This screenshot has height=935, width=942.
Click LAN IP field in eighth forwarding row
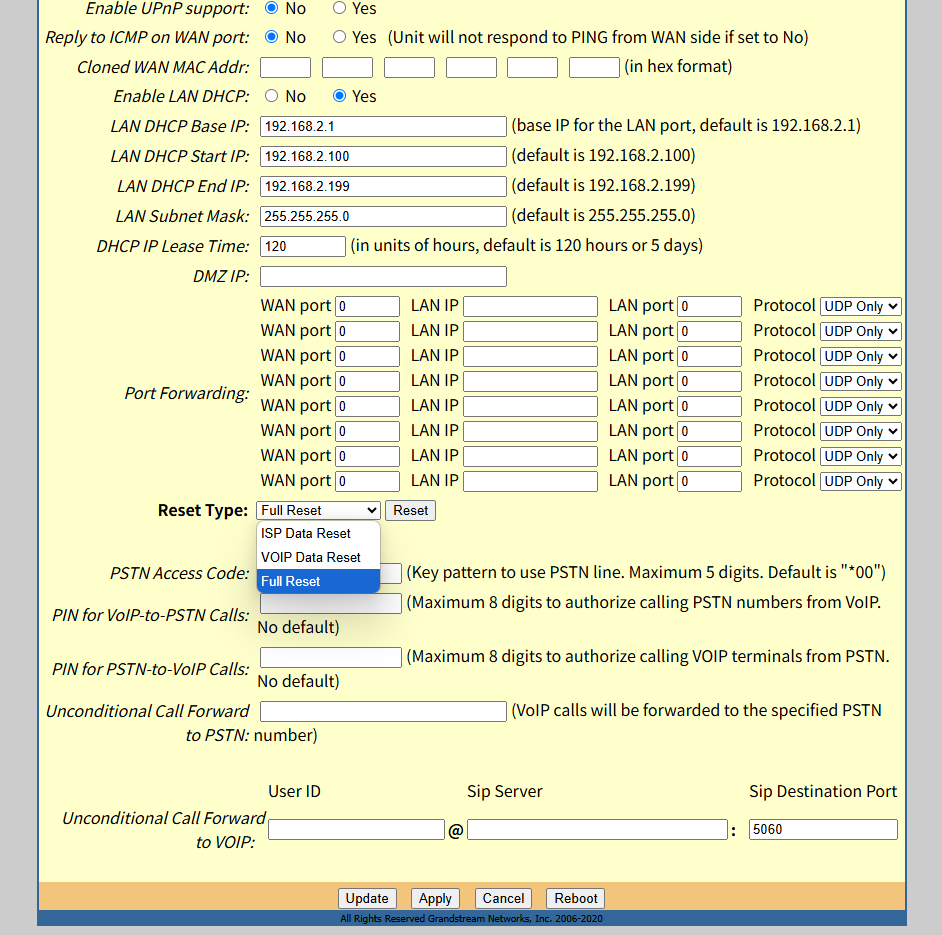coord(530,481)
